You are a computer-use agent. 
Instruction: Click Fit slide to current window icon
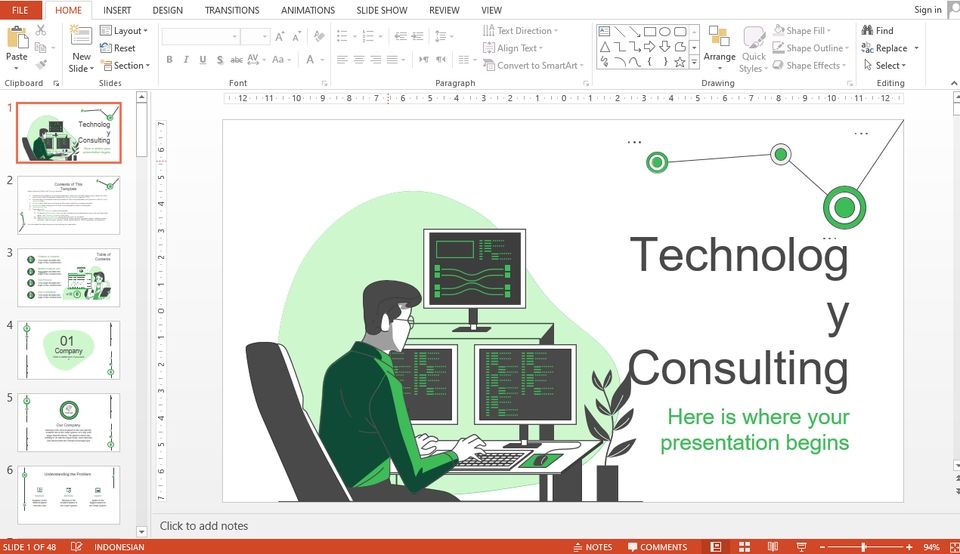click(x=954, y=547)
